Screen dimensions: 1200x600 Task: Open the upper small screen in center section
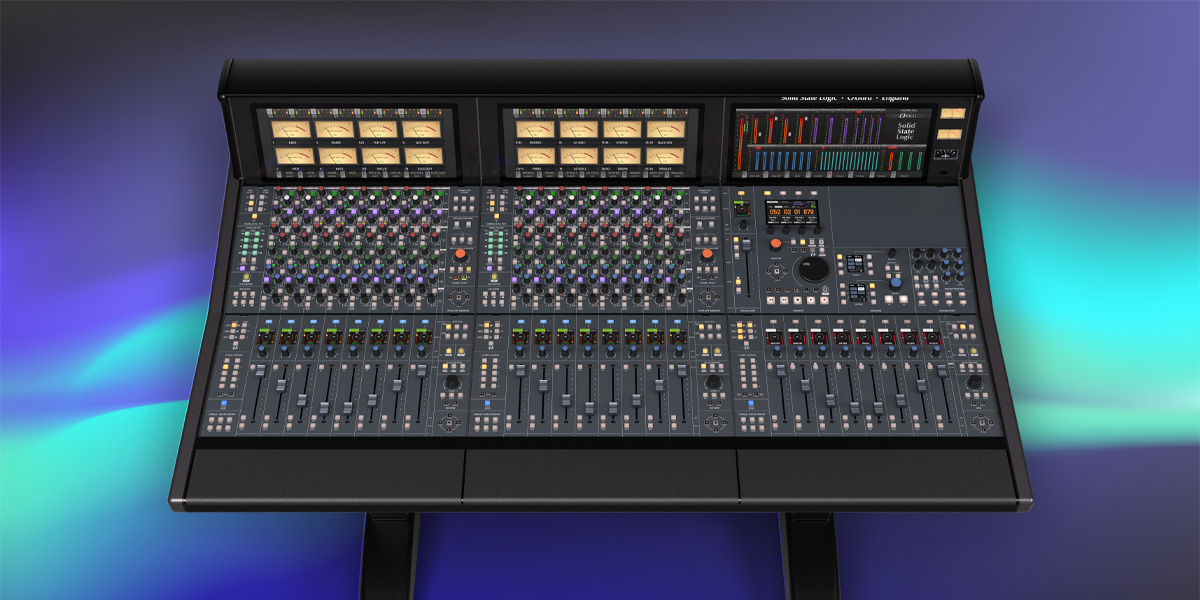pos(855,262)
